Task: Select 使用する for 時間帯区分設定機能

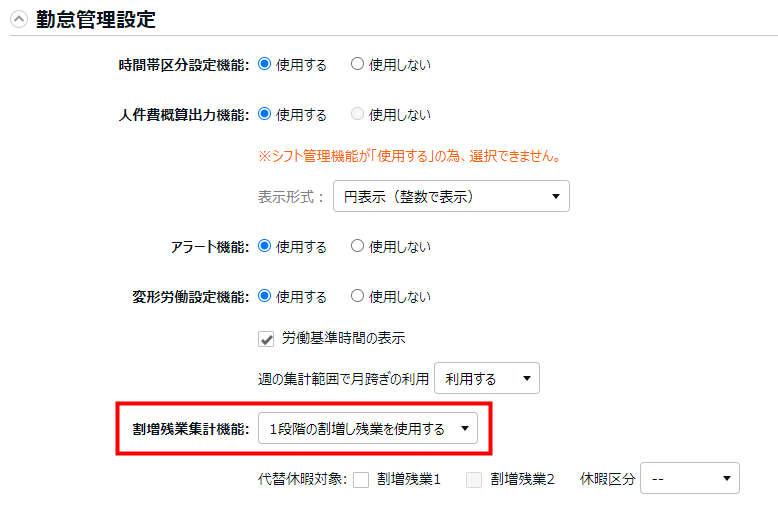Action: pyautogui.click(x=265, y=64)
